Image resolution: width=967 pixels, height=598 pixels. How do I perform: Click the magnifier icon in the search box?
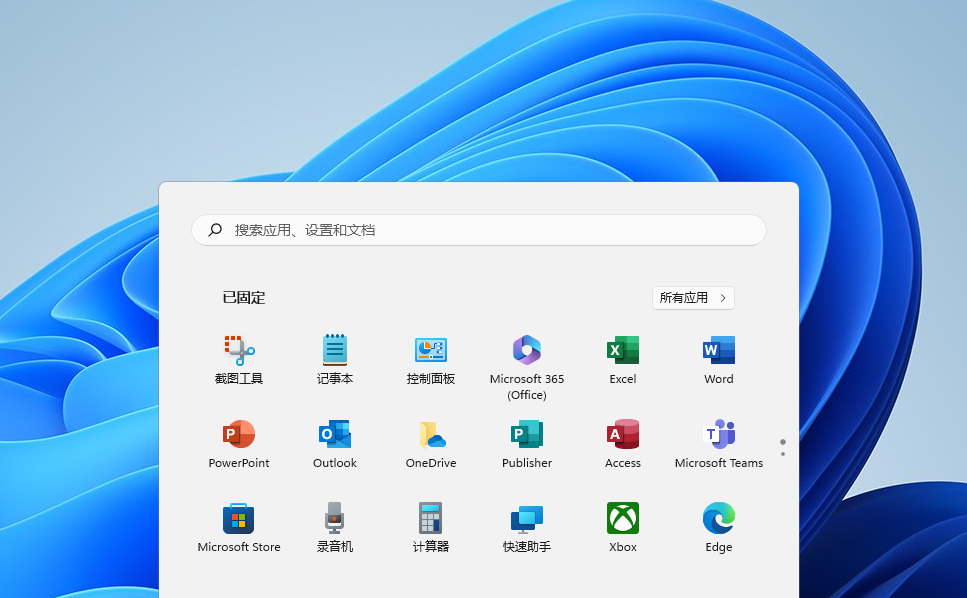pos(215,230)
